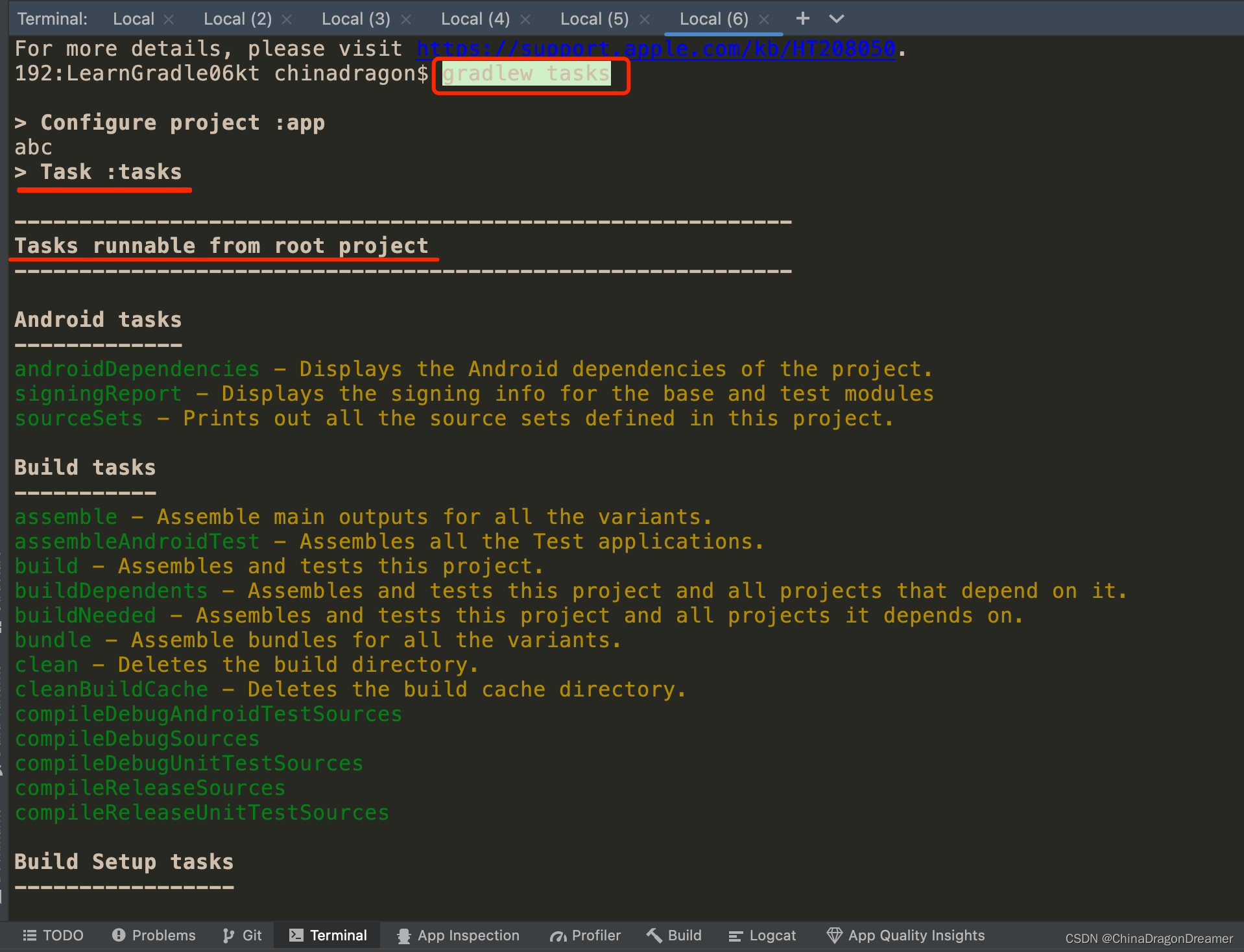Click the Profiler gauge icon
Screen dimensions: 1244x952
pyautogui.click(x=558, y=936)
